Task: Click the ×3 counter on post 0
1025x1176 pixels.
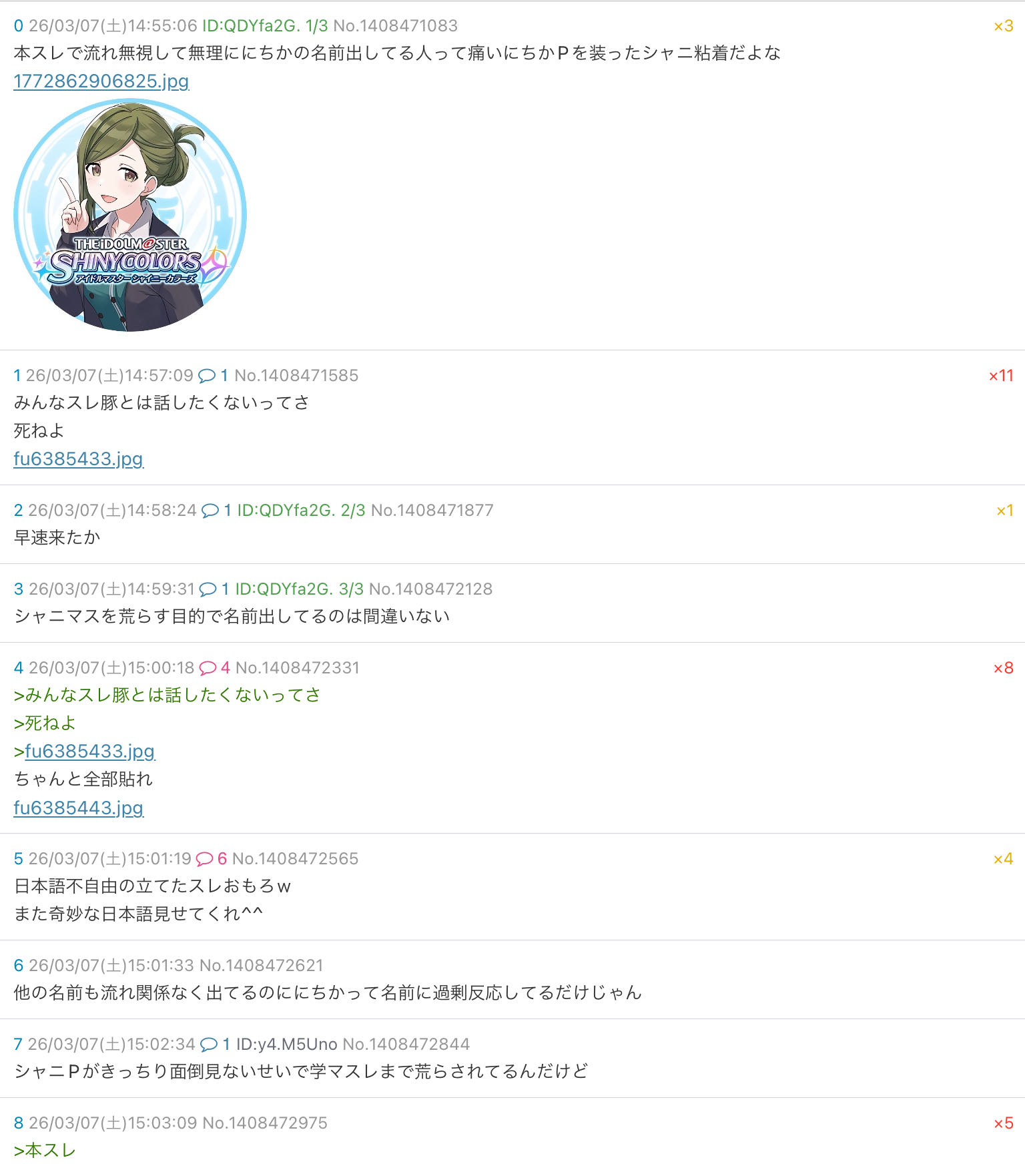Action: click(1004, 26)
